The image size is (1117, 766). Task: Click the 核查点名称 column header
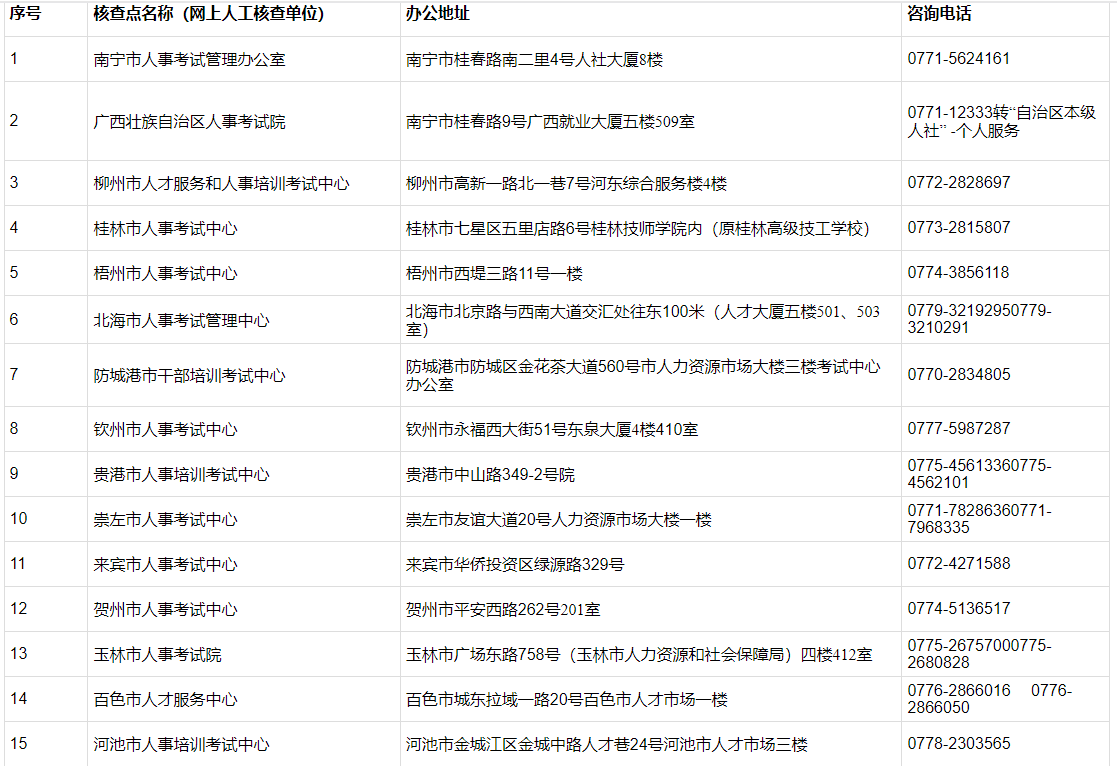(208, 15)
